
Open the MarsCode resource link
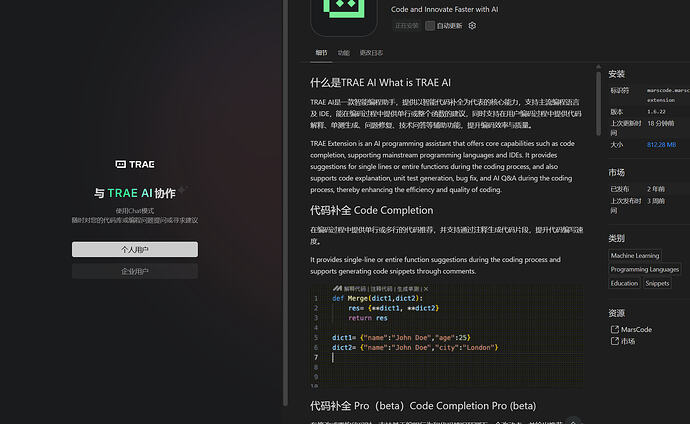[x=636, y=329]
